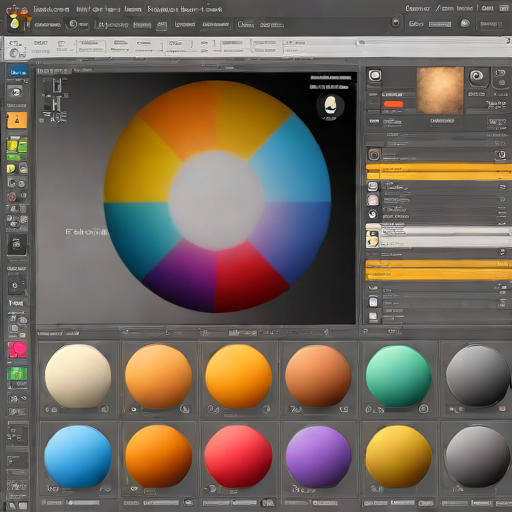The height and width of the screenshot is (512, 512).
Task: Click the orange square icon in left toolbar
Action: click(x=17, y=120)
